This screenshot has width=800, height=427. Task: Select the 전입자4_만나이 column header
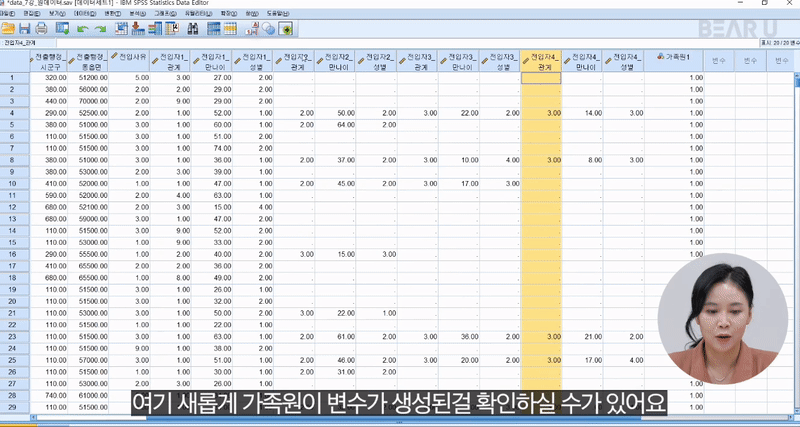click(582, 61)
